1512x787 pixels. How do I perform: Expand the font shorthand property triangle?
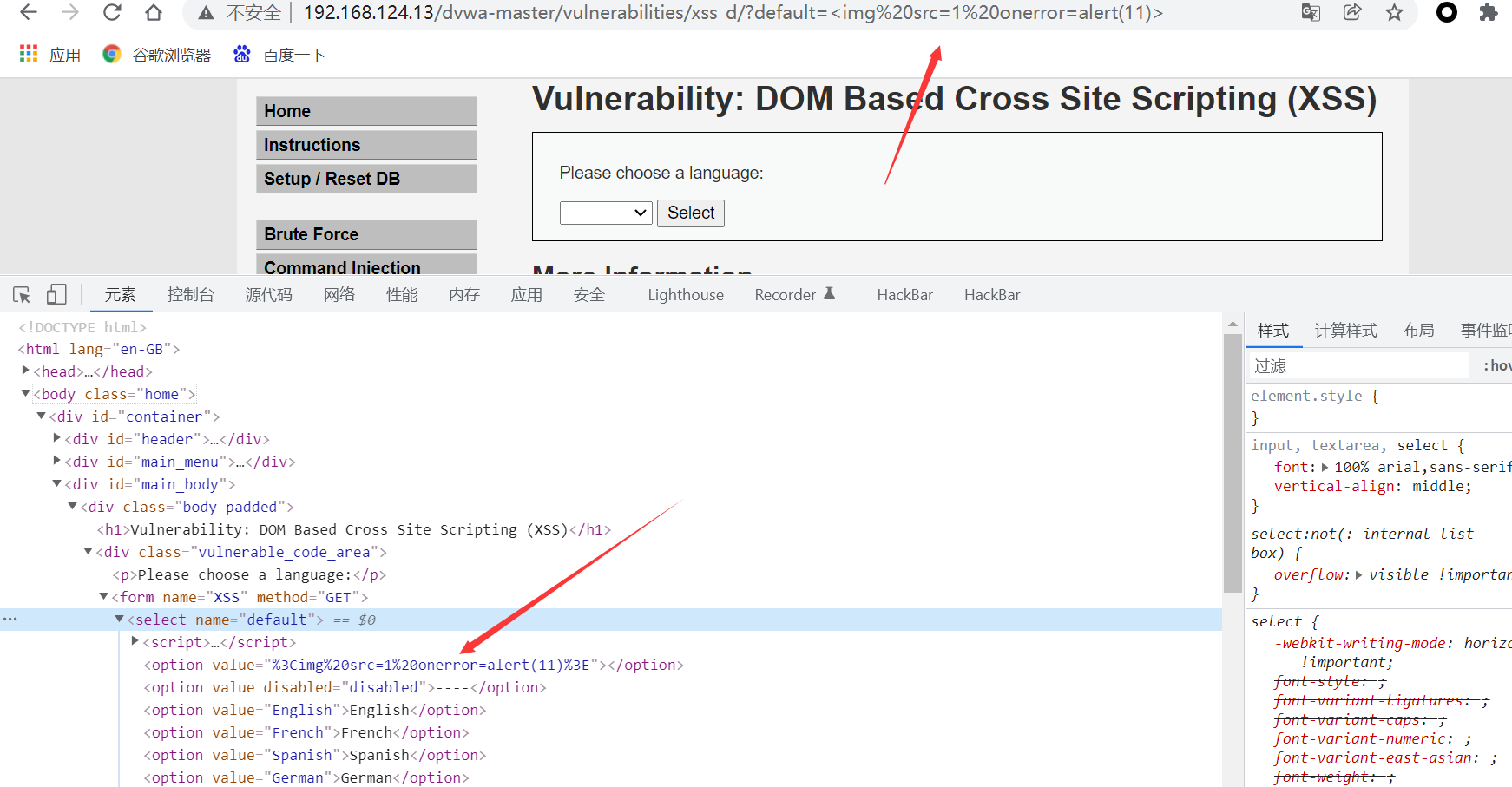[1325, 467]
